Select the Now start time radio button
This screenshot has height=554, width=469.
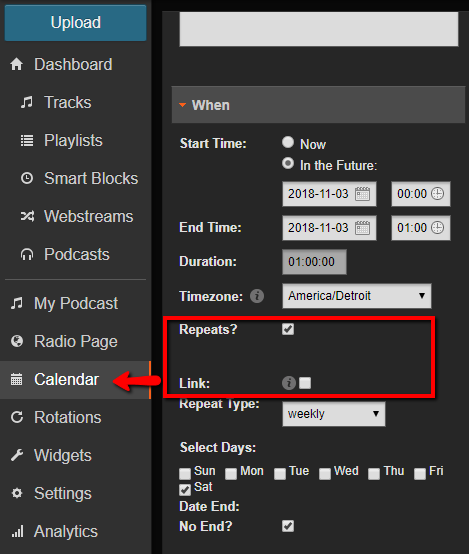[x=288, y=142]
